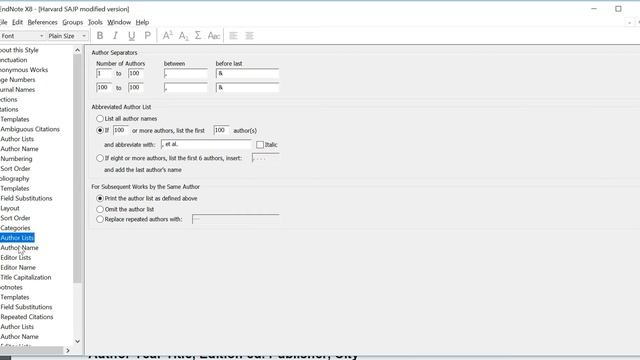
Task: Click the tree panel scroll-up arrow
Action: coord(78,50)
